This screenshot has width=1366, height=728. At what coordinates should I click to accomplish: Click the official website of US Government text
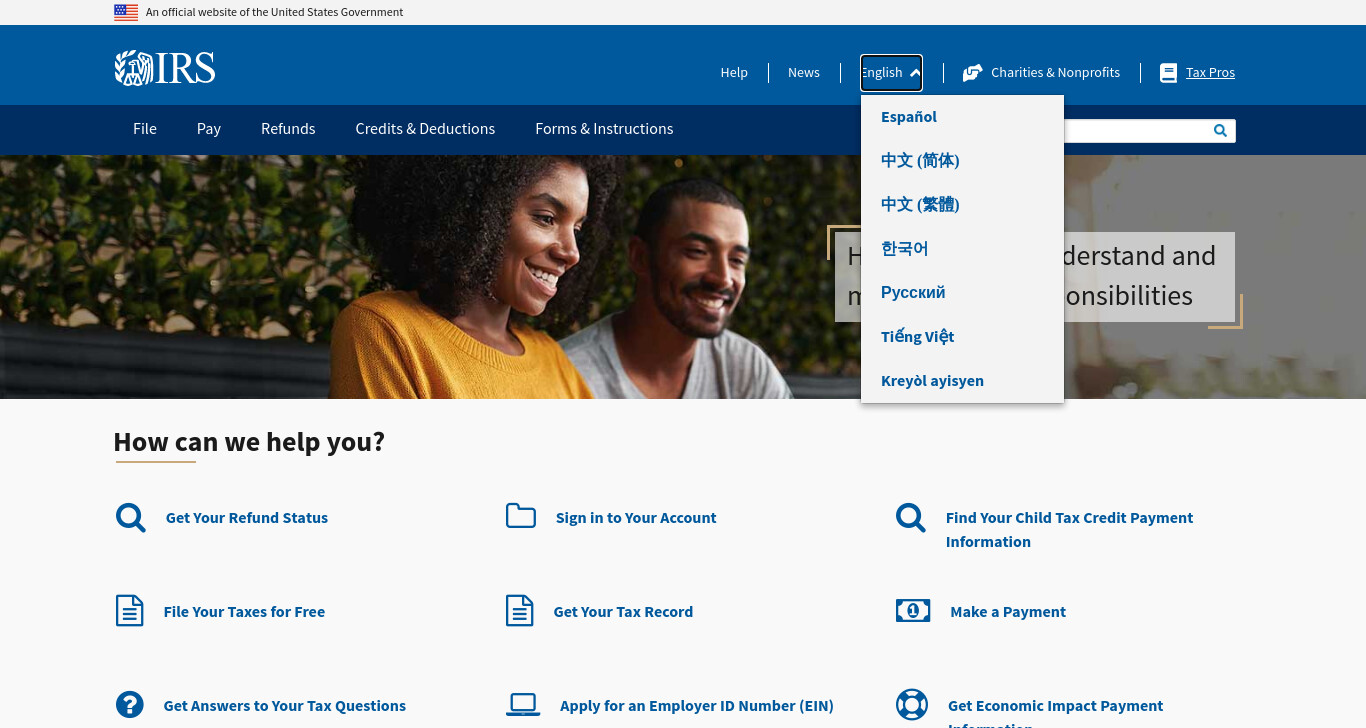[275, 13]
